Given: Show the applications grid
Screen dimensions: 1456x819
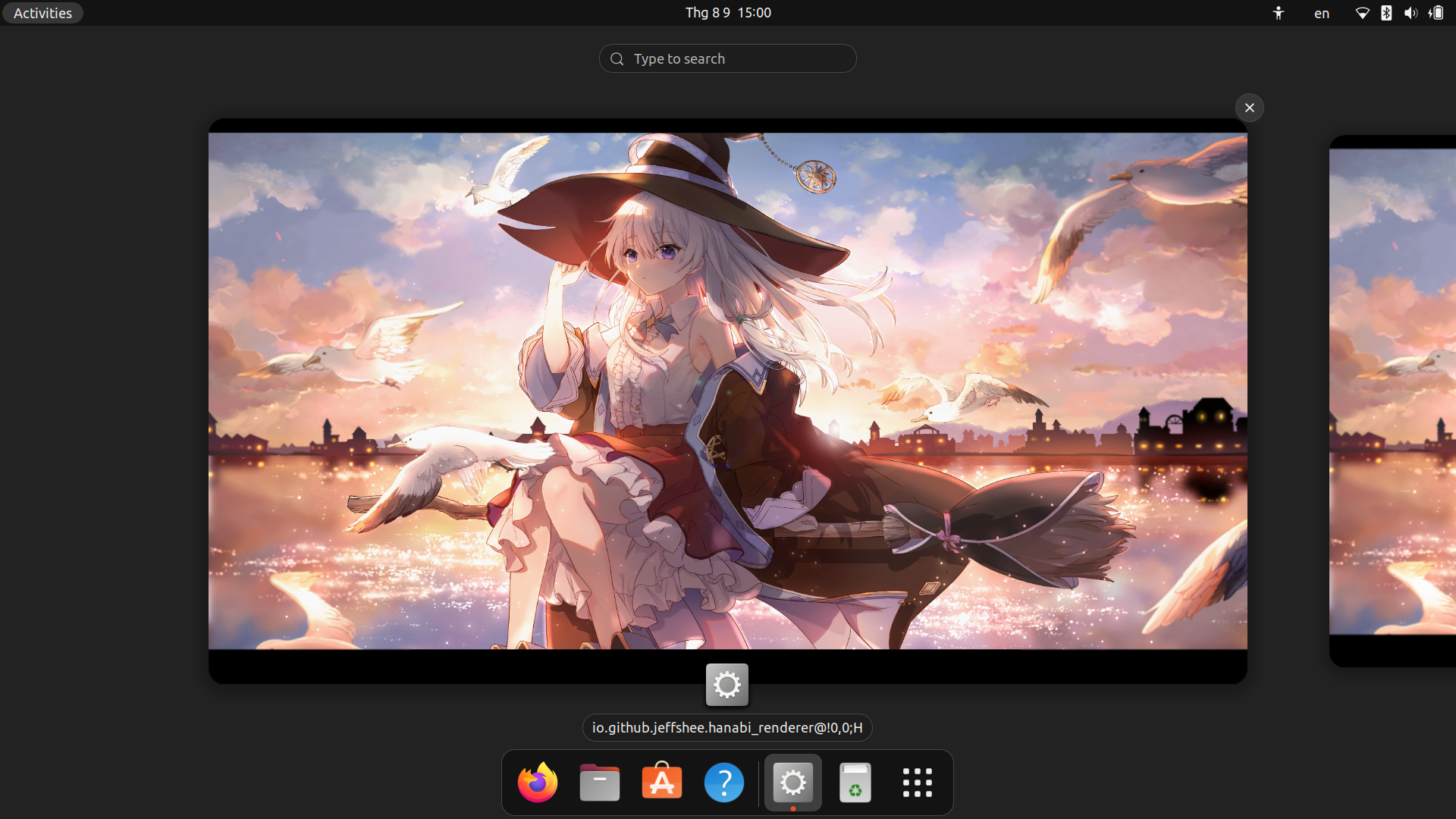Looking at the screenshot, I should [917, 782].
